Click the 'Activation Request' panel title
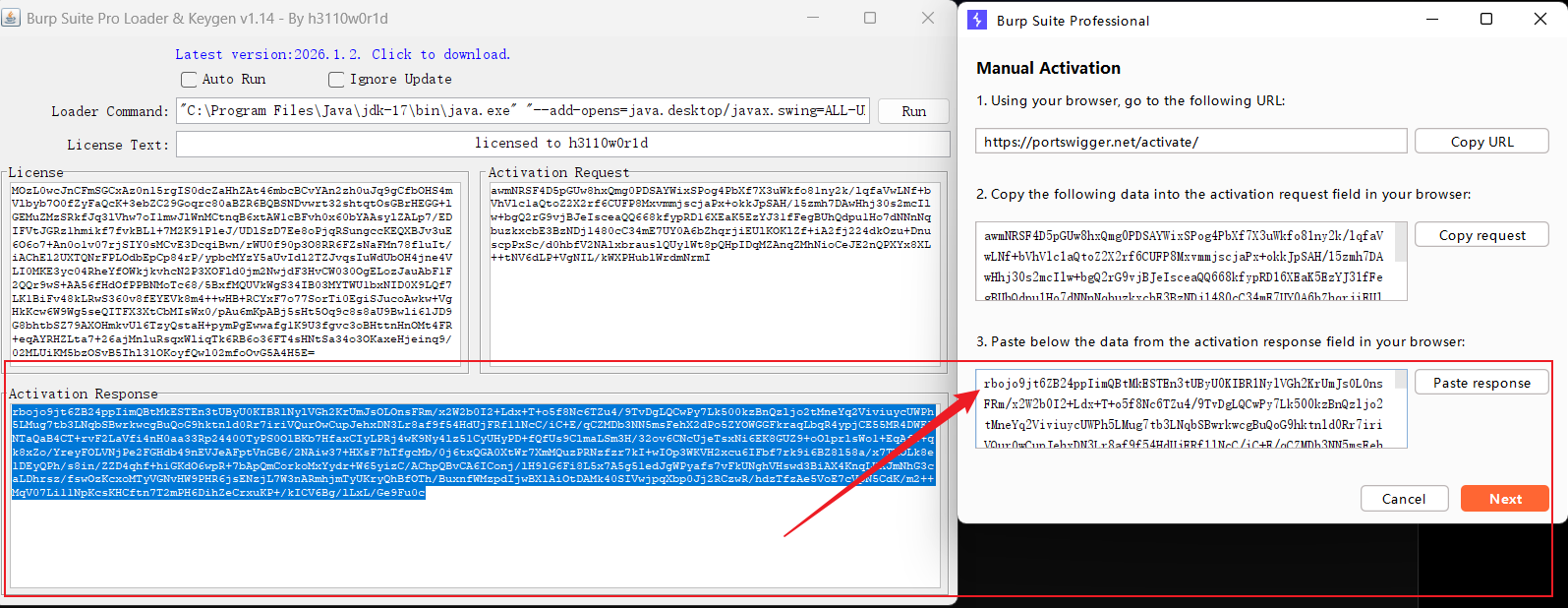Viewport: 1568px width, 608px height. pyautogui.click(x=558, y=172)
